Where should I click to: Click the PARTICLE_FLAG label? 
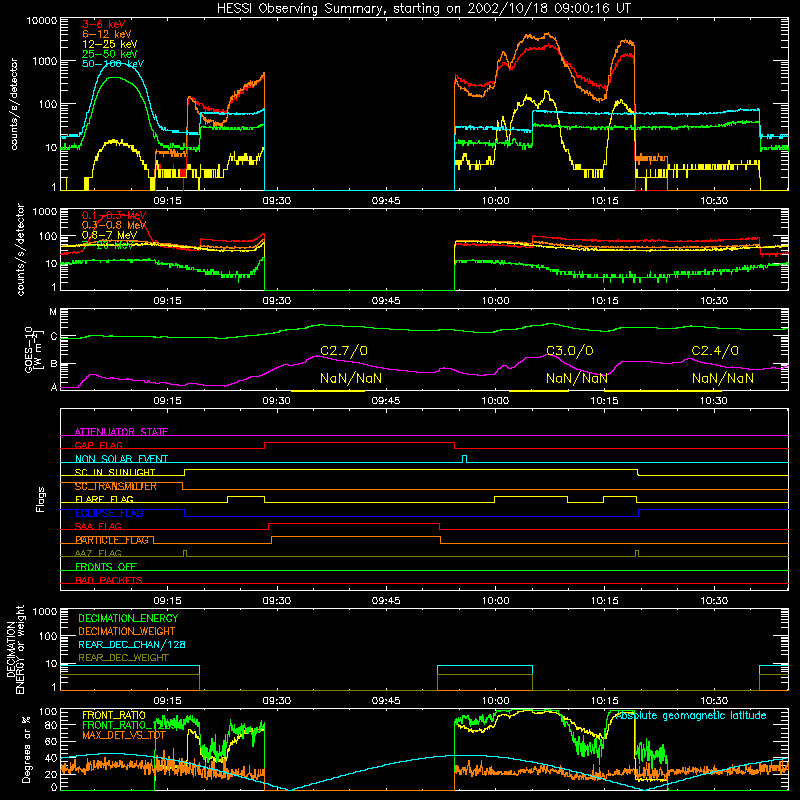point(112,540)
